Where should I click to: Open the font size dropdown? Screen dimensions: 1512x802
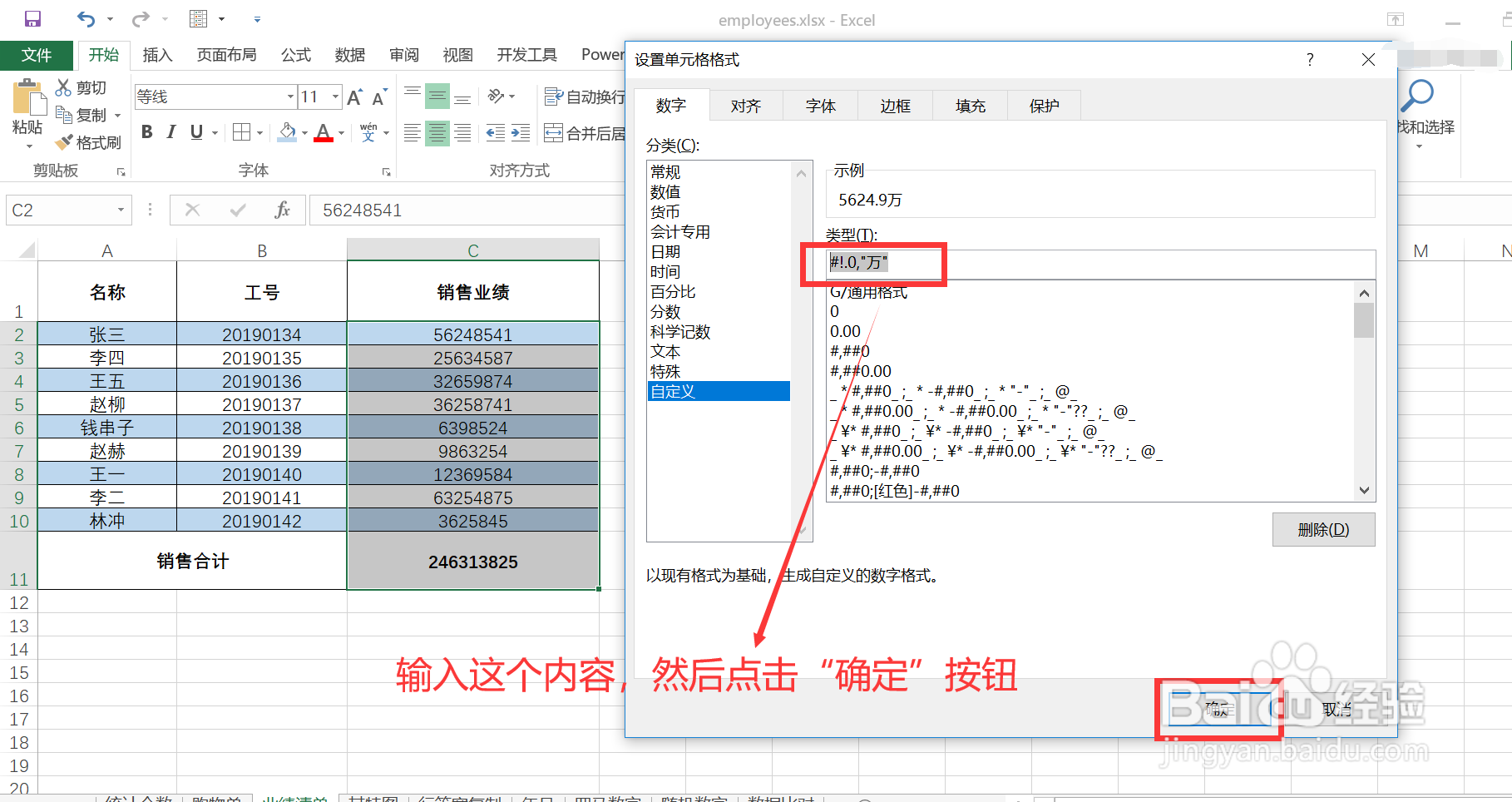click(x=335, y=97)
